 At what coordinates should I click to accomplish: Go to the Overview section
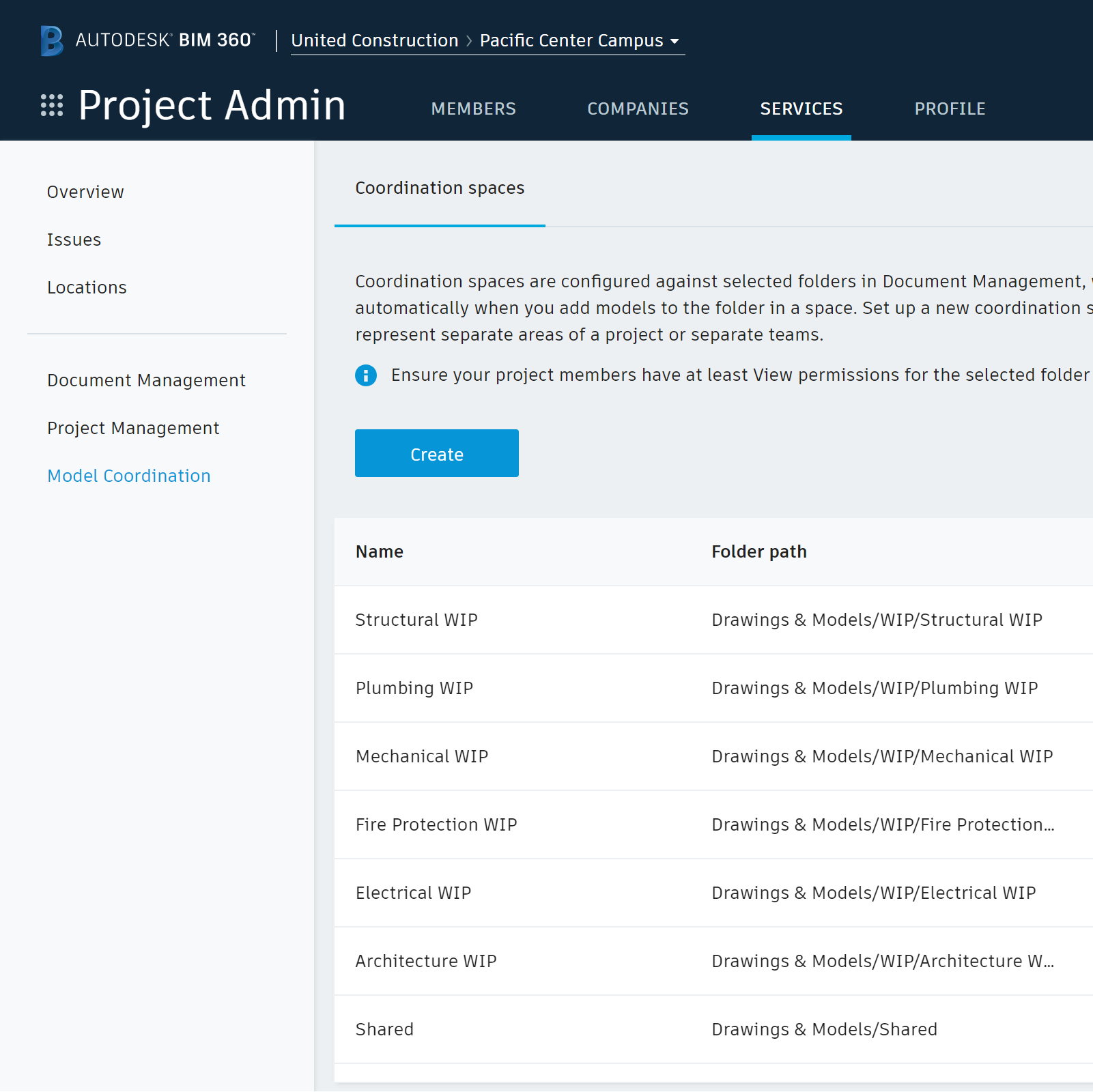(x=85, y=192)
